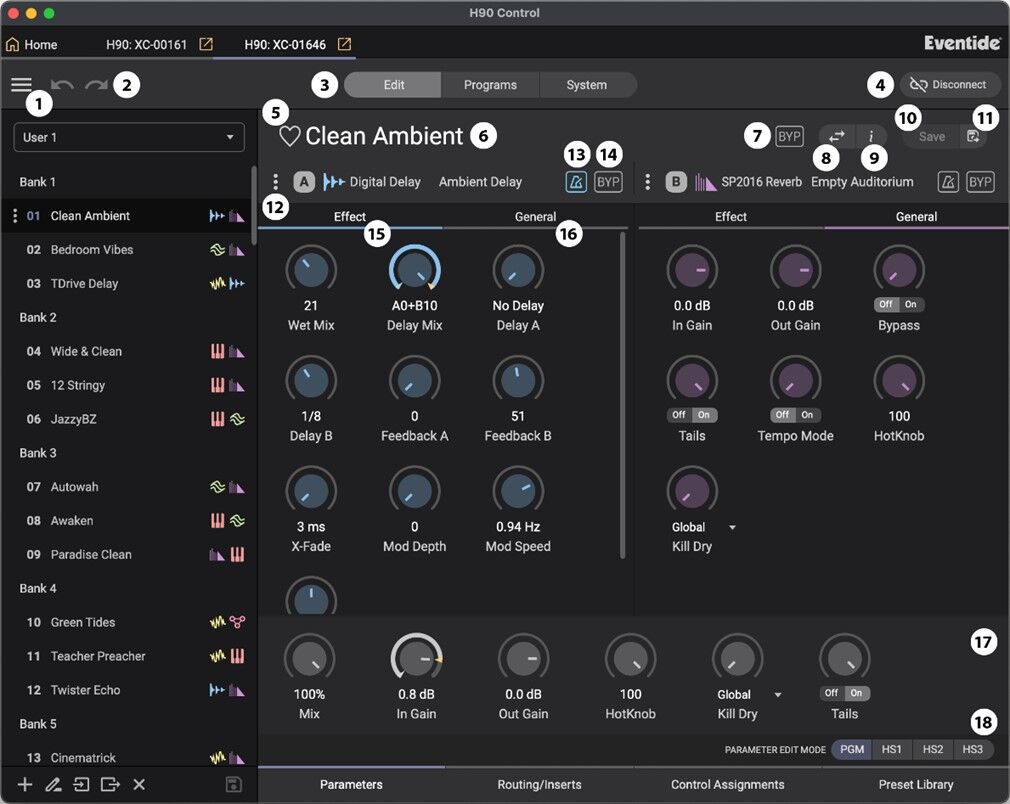Click the rename pencil icon
Image resolution: width=1010 pixels, height=804 pixels.
tap(53, 784)
